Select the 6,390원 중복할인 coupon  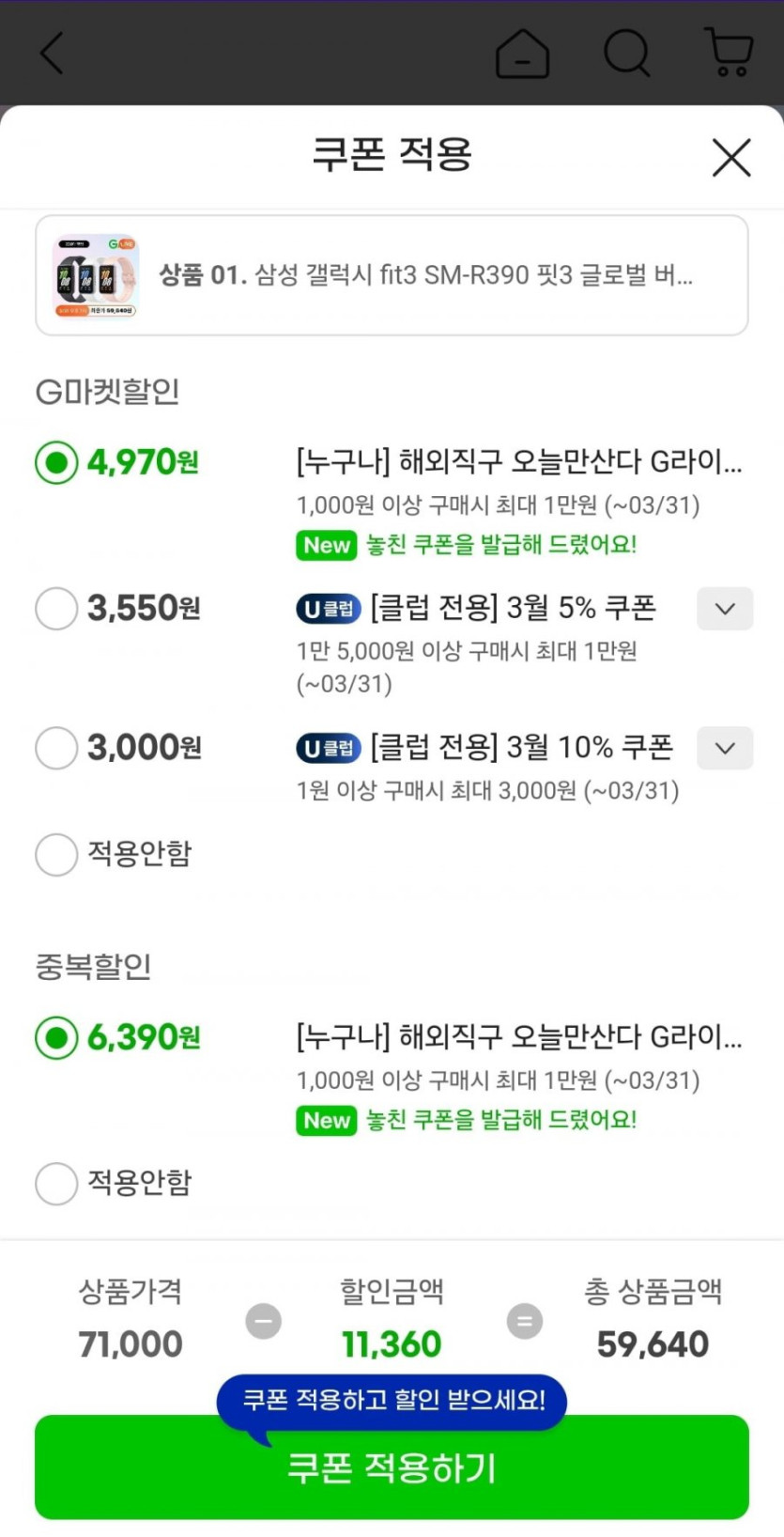pos(56,1037)
